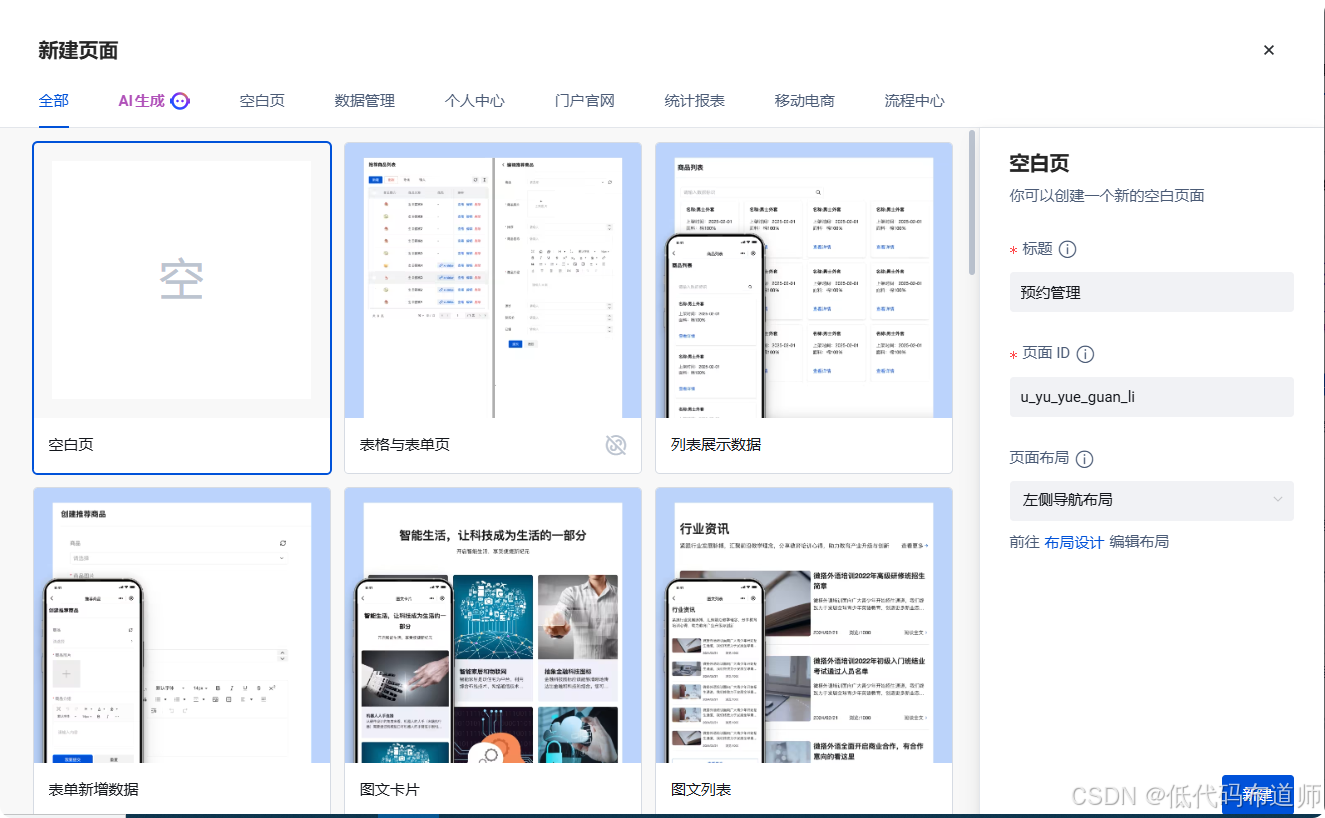Image resolution: width=1325 pixels, height=818 pixels.
Task: Select the 图文列表 template thumbnail
Action: click(x=804, y=625)
